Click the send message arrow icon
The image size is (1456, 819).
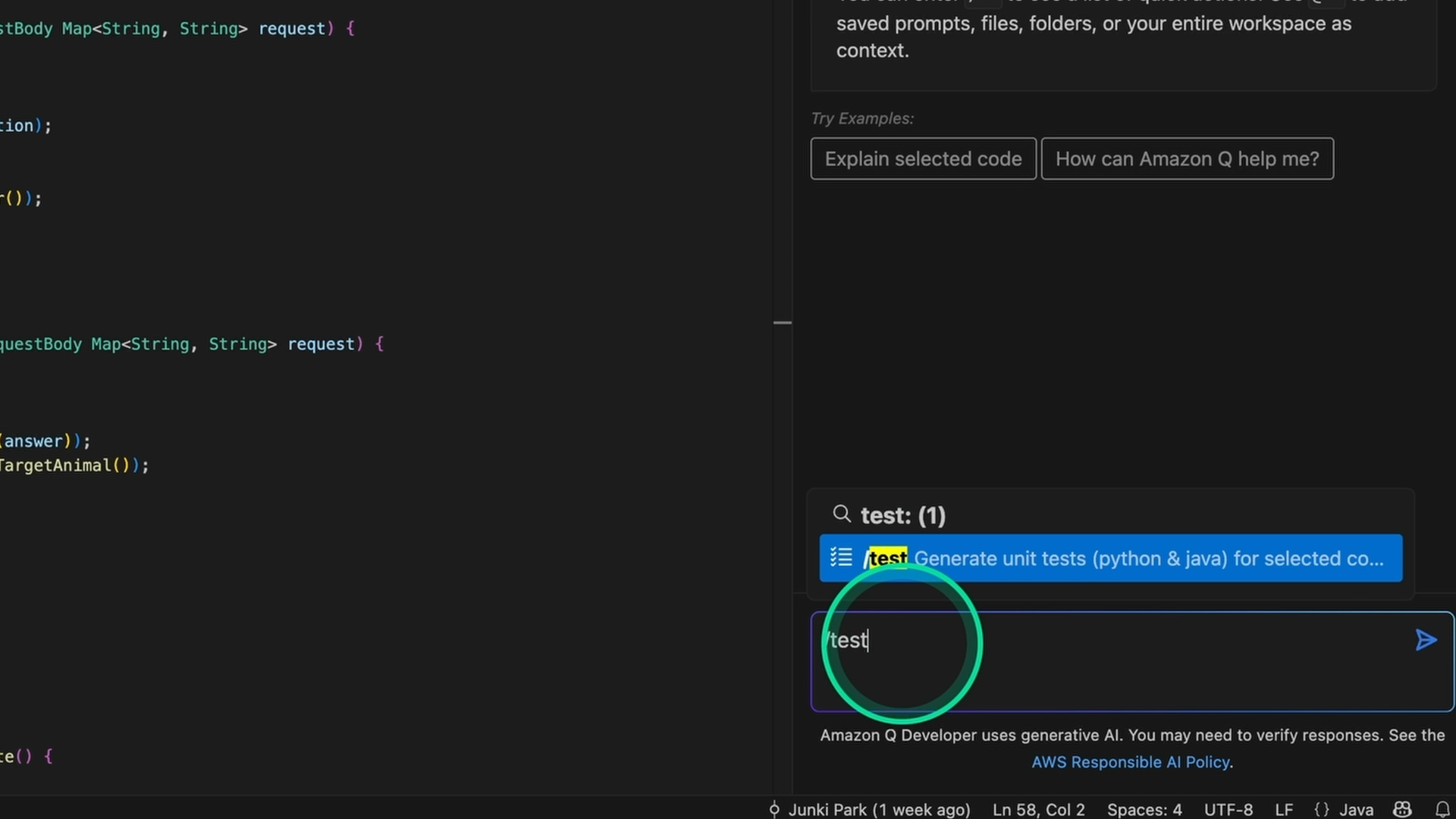1426,641
